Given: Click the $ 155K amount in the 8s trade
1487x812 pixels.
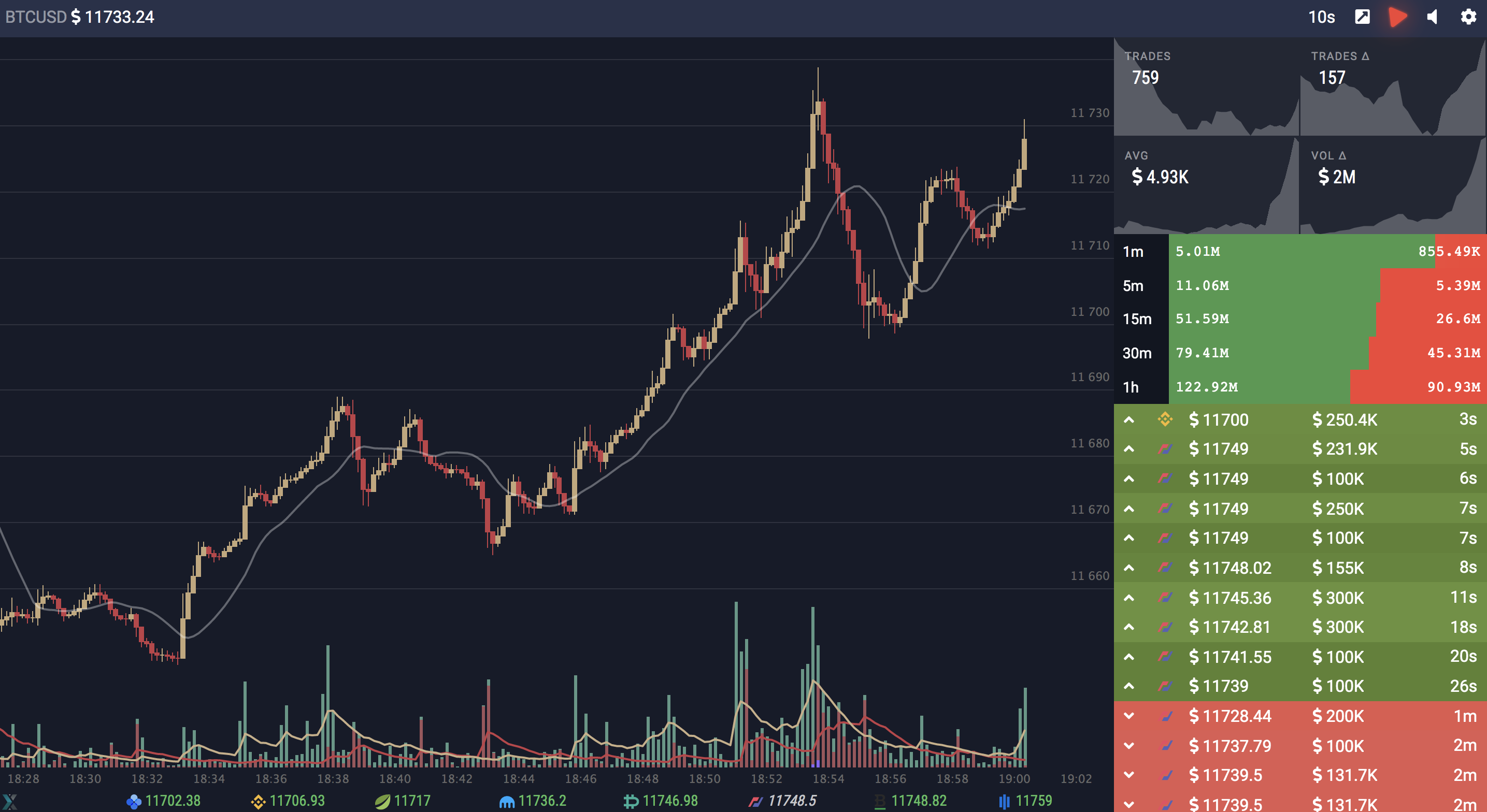Looking at the screenshot, I should pyautogui.click(x=1338, y=568).
